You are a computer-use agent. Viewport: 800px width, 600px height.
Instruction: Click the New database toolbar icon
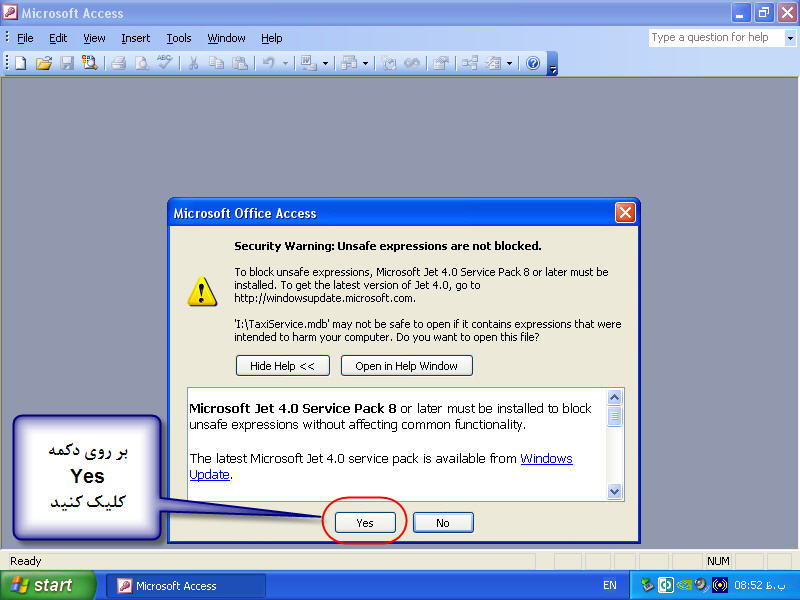tap(20, 63)
